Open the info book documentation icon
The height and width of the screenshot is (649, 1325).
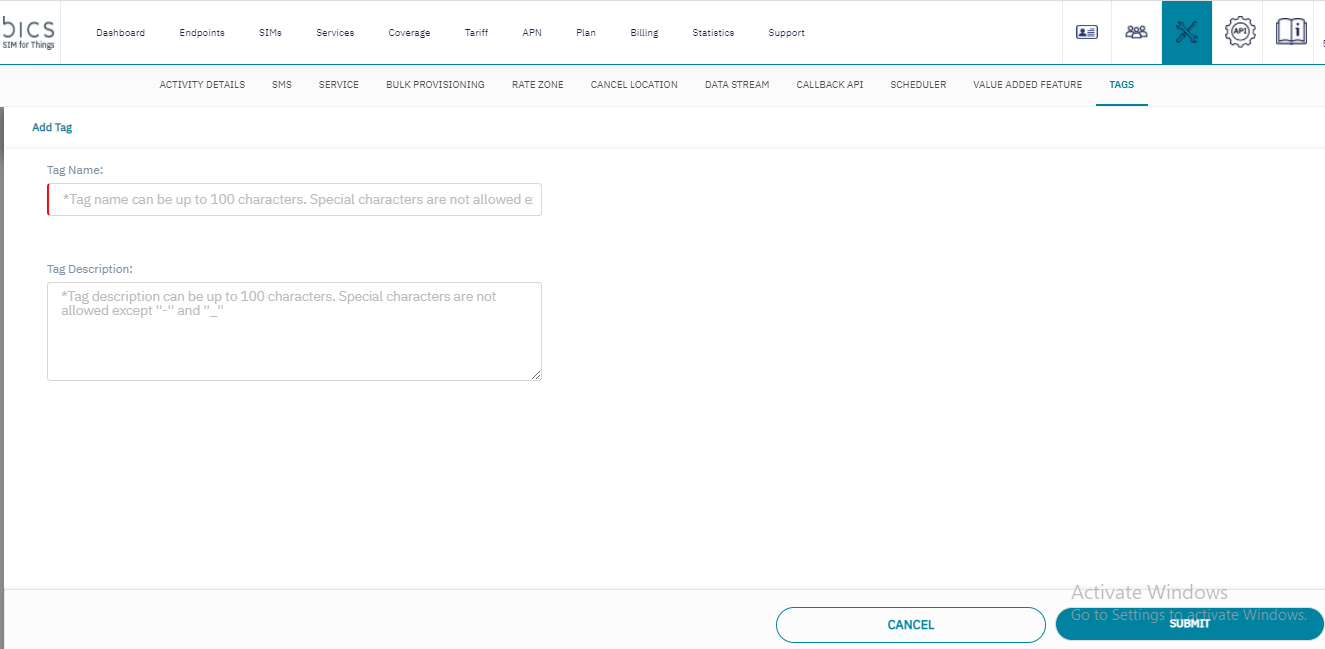tap(1291, 32)
